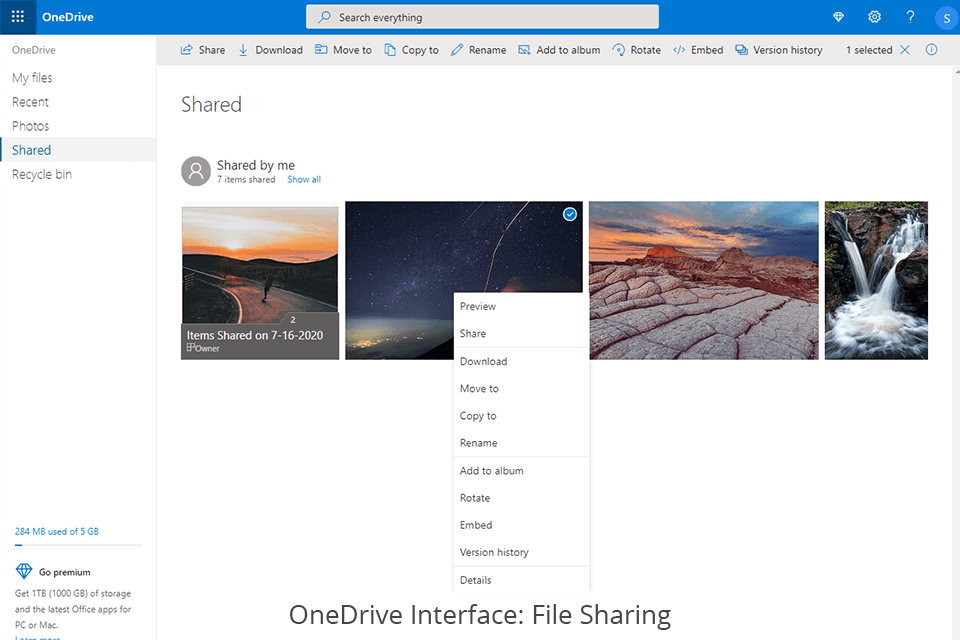Viewport: 960px width, 640px height.
Task: Open the account profile menu
Action: [x=946, y=17]
